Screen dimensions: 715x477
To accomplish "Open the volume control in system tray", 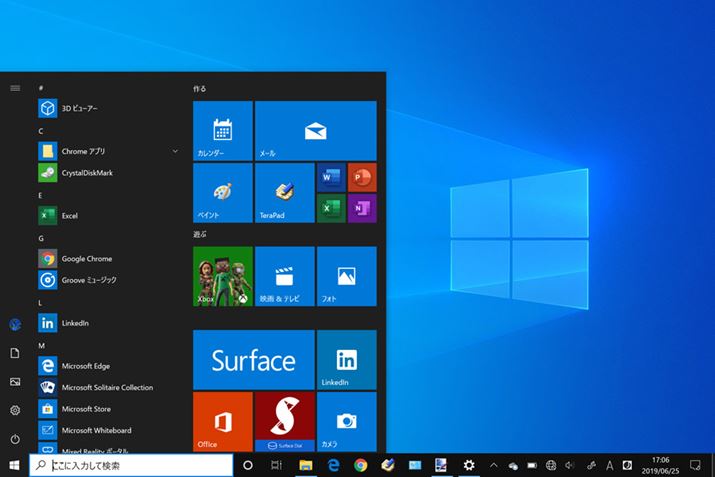I will pyautogui.click(x=569, y=465).
